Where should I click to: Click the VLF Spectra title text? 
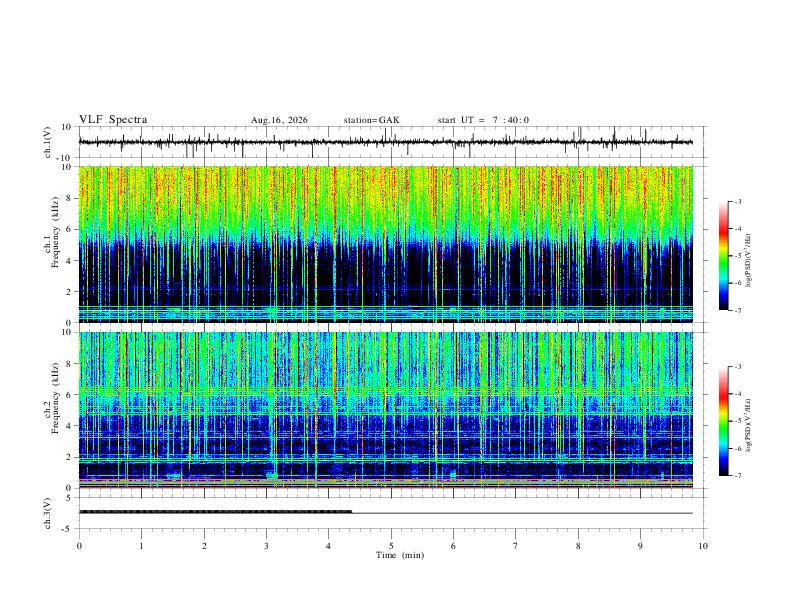(x=113, y=120)
